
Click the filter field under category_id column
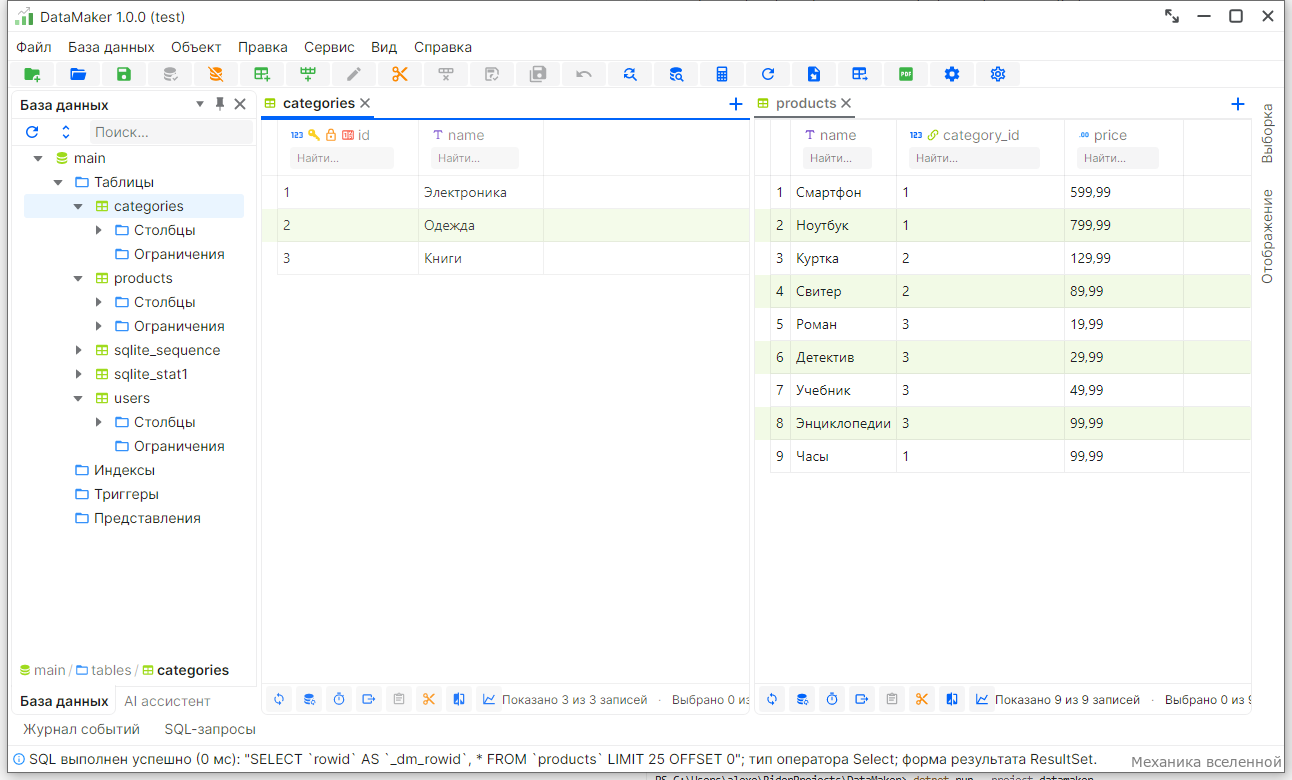974,158
